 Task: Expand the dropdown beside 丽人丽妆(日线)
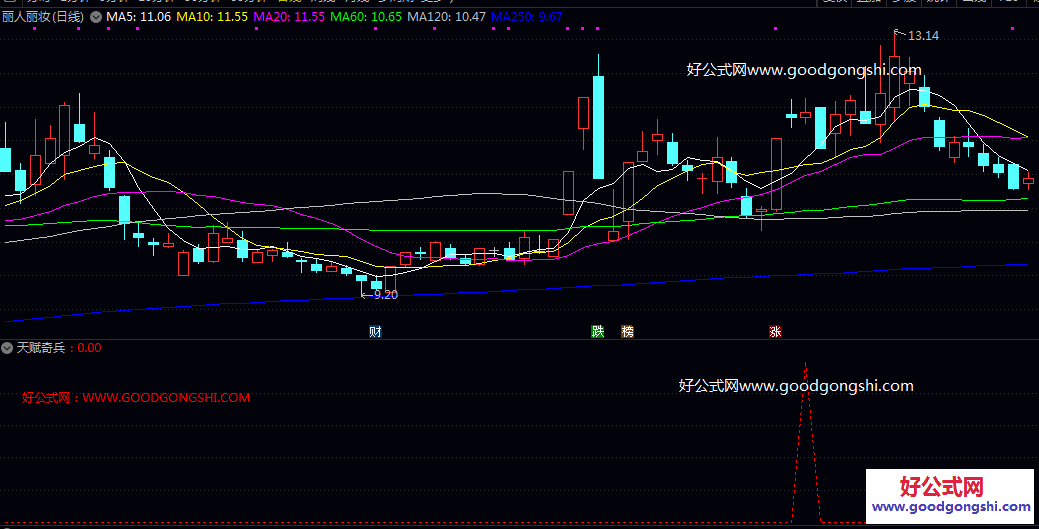click(x=96, y=17)
